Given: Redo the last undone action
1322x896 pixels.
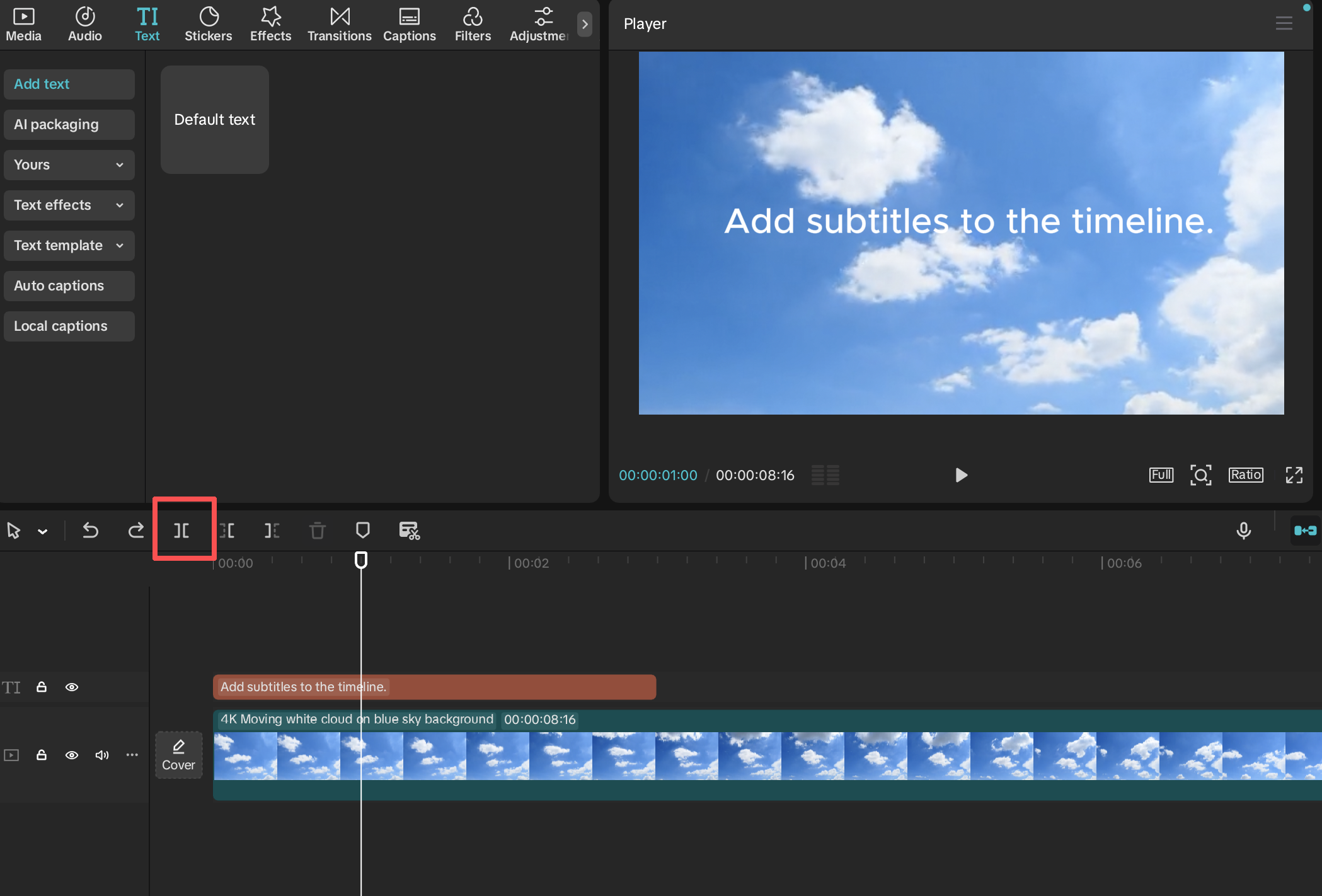Looking at the screenshot, I should pos(136,530).
